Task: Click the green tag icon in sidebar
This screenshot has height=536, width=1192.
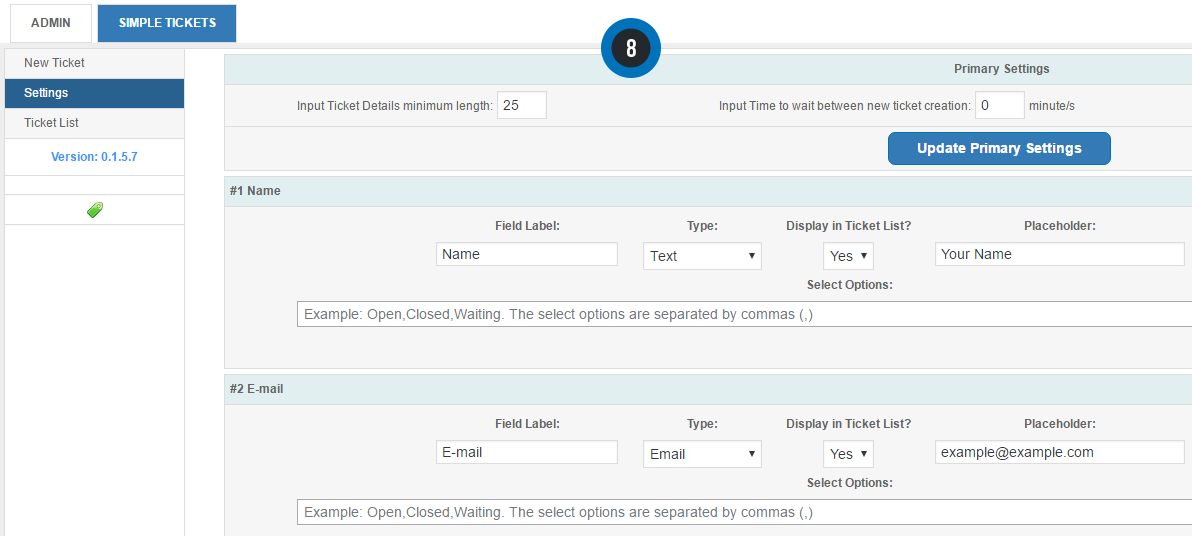Action: pos(95,210)
